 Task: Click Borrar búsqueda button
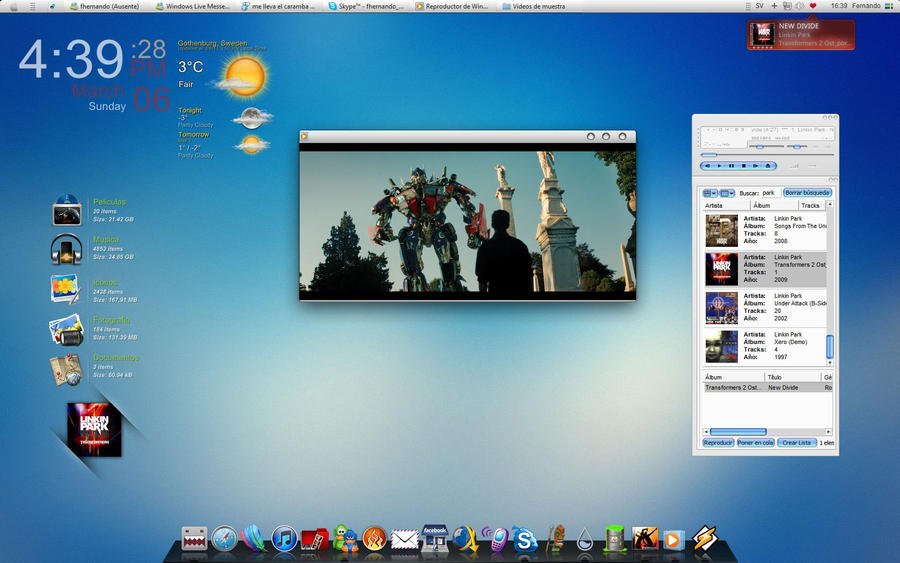click(x=808, y=193)
